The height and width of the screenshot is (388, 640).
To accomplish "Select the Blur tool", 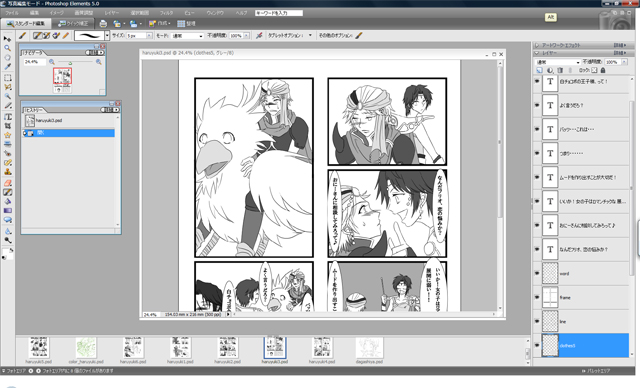I will pos(7,231).
